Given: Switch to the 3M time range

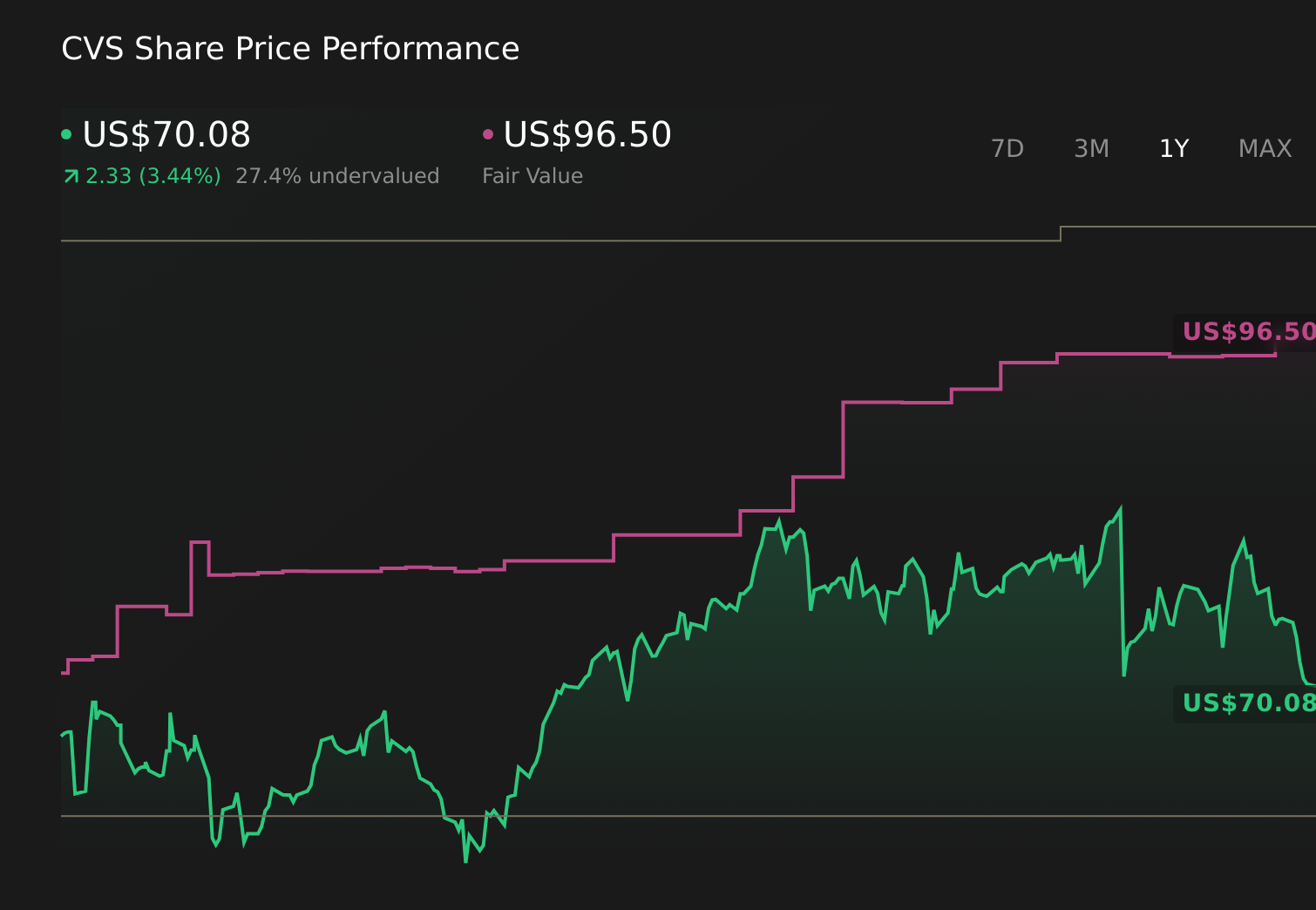Looking at the screenshot, I should pos(1090,148).
